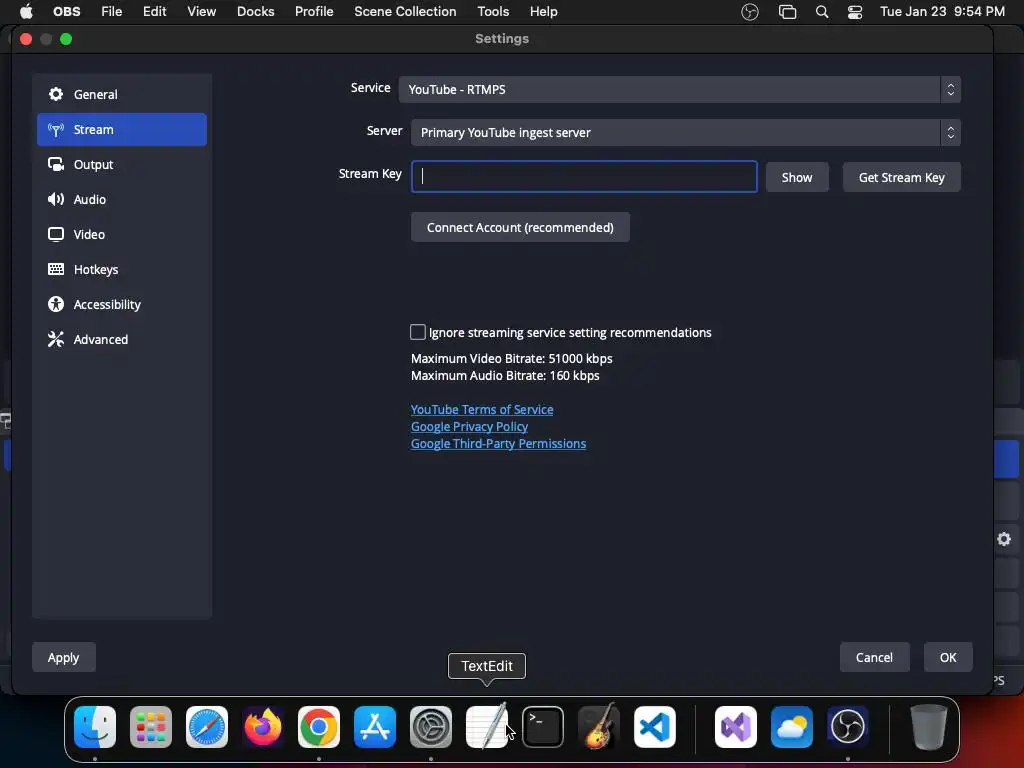Click the date and time in the menu bar
Image resolution: width=1024 pixels, height=768 pixels.
tap(942, 12)
